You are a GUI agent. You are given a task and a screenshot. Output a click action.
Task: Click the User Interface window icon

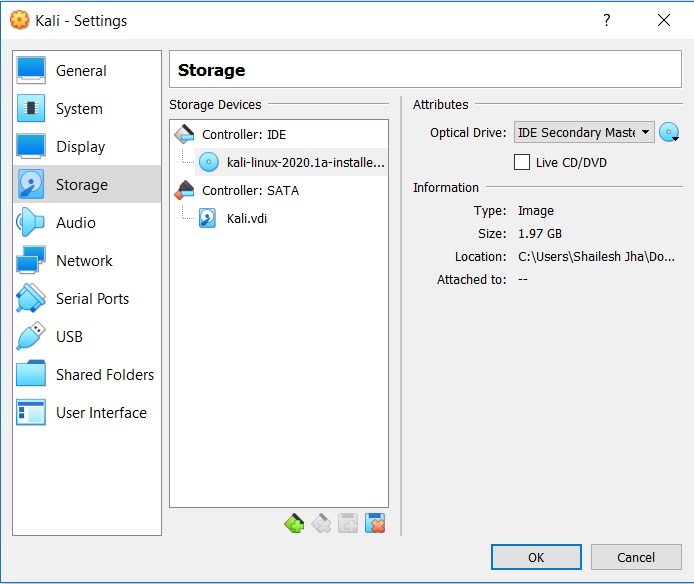click(x=31, y=412)
